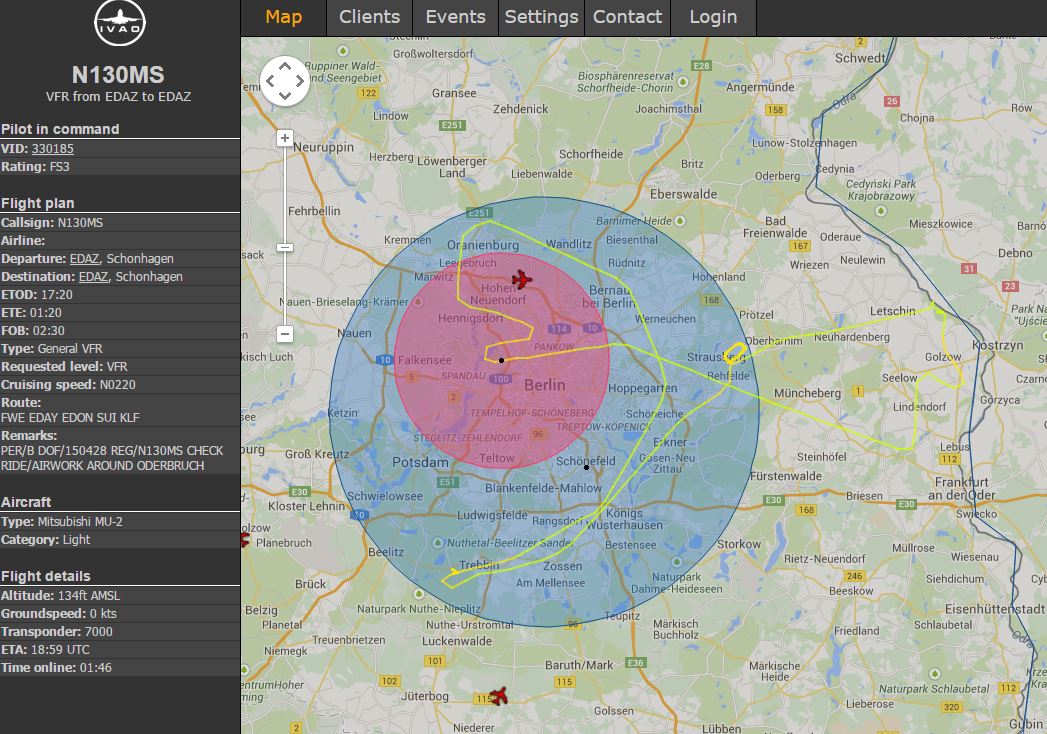Click the Strausberg holding pattern loop
The height and width of the screenshot is (734, 1047).
[735, 352]
